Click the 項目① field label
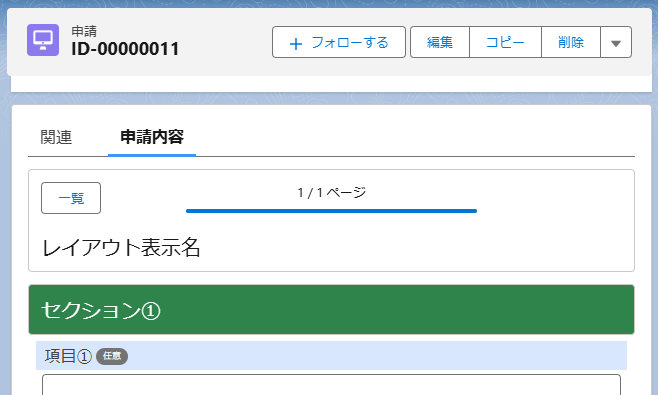 tap(68, 356)
